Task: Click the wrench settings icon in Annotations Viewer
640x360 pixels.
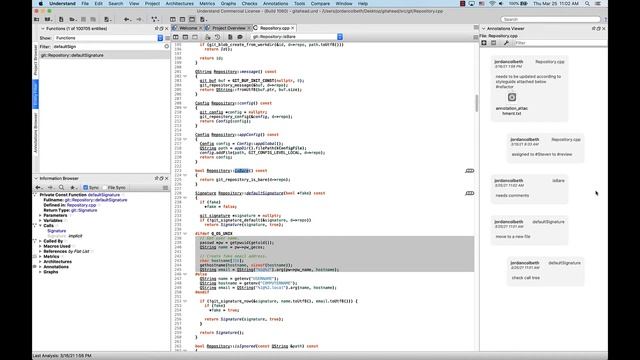Action: coord(506,43)
